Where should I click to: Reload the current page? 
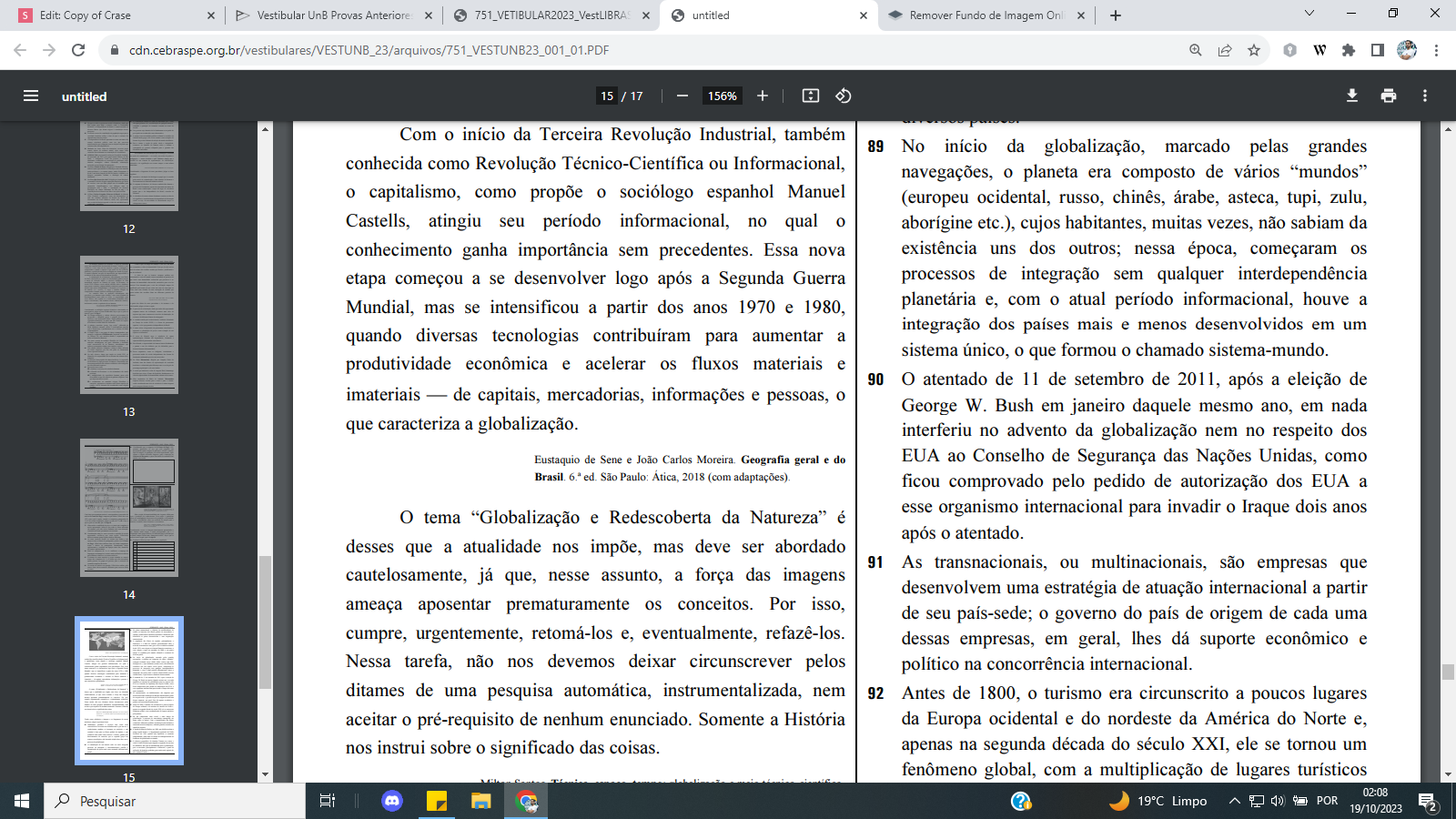78,50
